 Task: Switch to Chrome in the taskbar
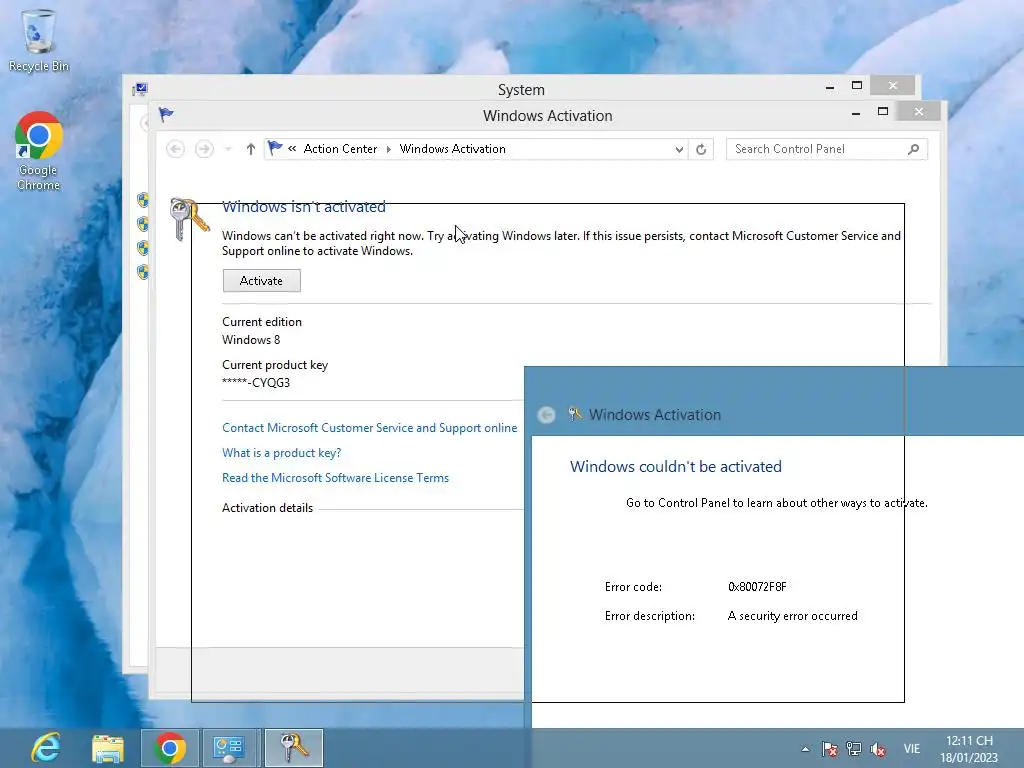pos(170,748)
